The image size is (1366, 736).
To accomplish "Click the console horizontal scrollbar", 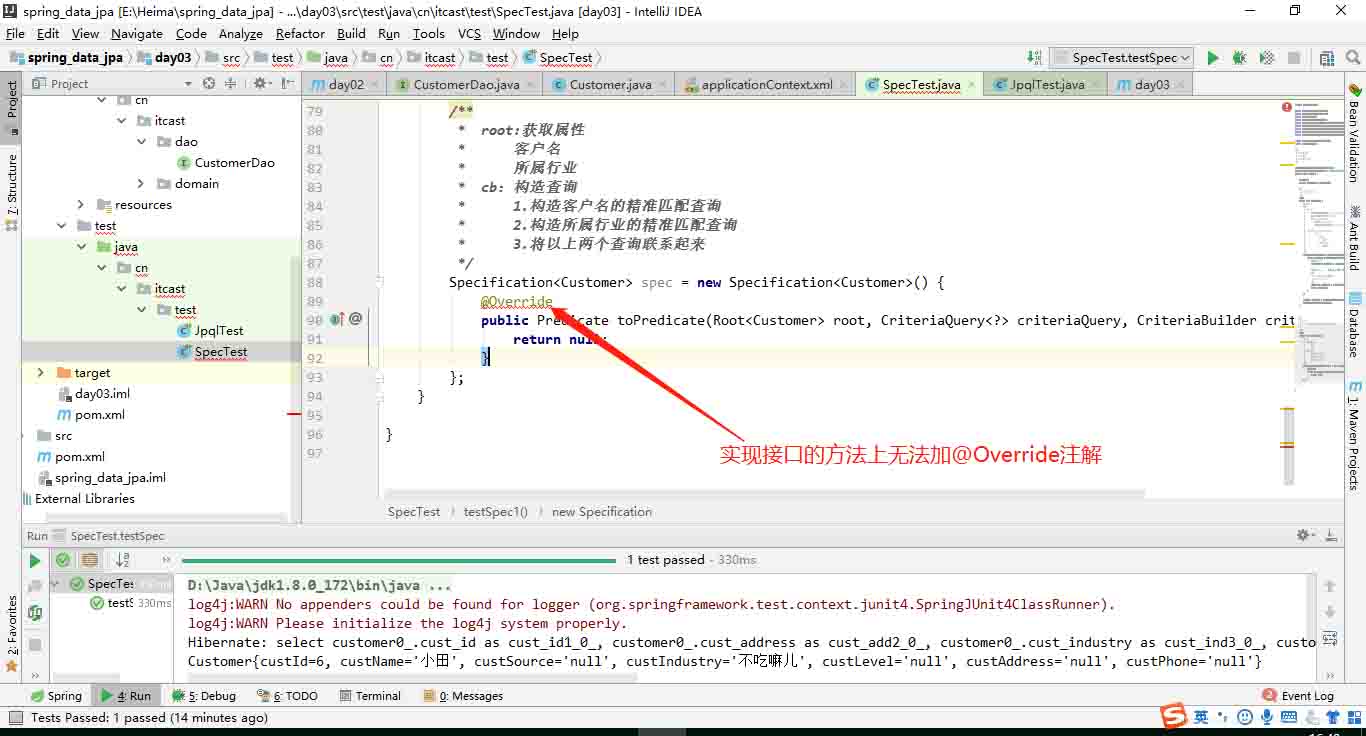I will 412,677.
